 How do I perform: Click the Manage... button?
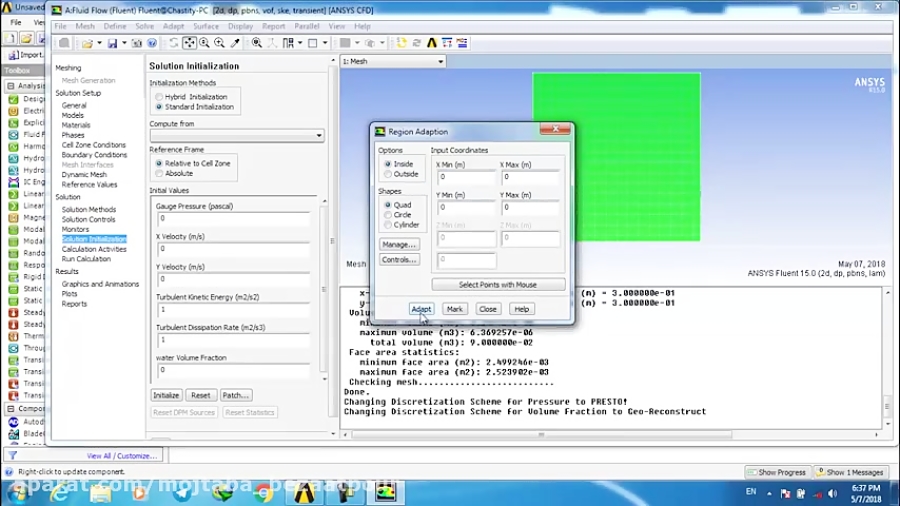pyautogui.click(x=399, y=244)
